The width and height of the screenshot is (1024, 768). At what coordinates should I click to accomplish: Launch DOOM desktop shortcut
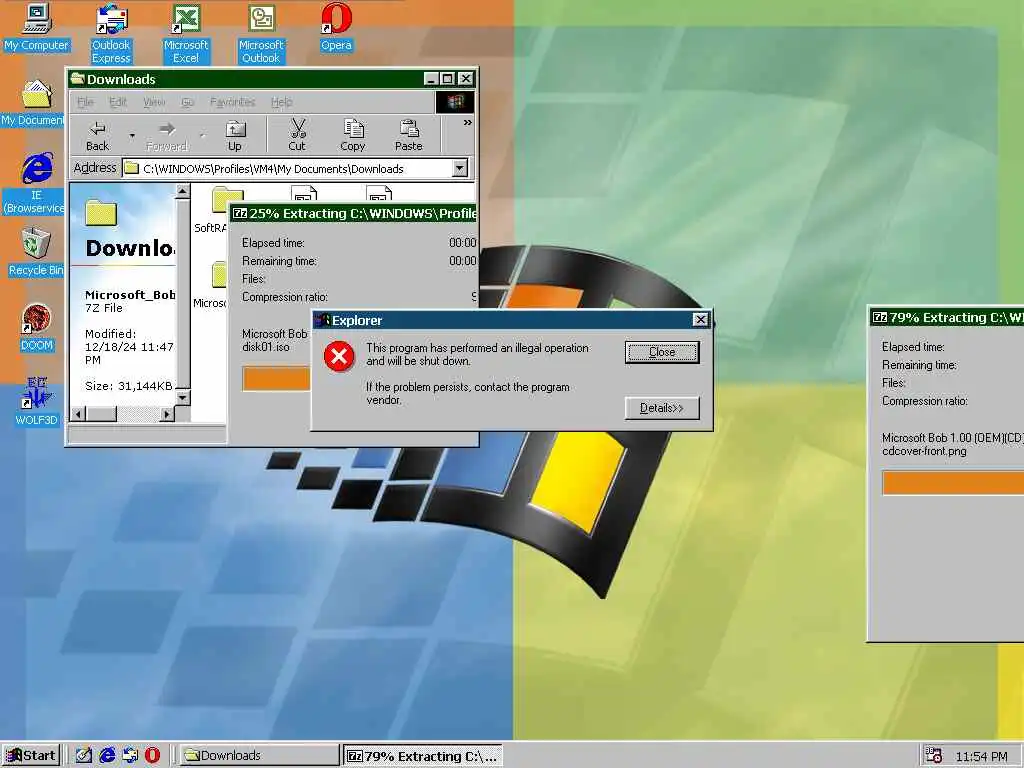click(37, 327)
